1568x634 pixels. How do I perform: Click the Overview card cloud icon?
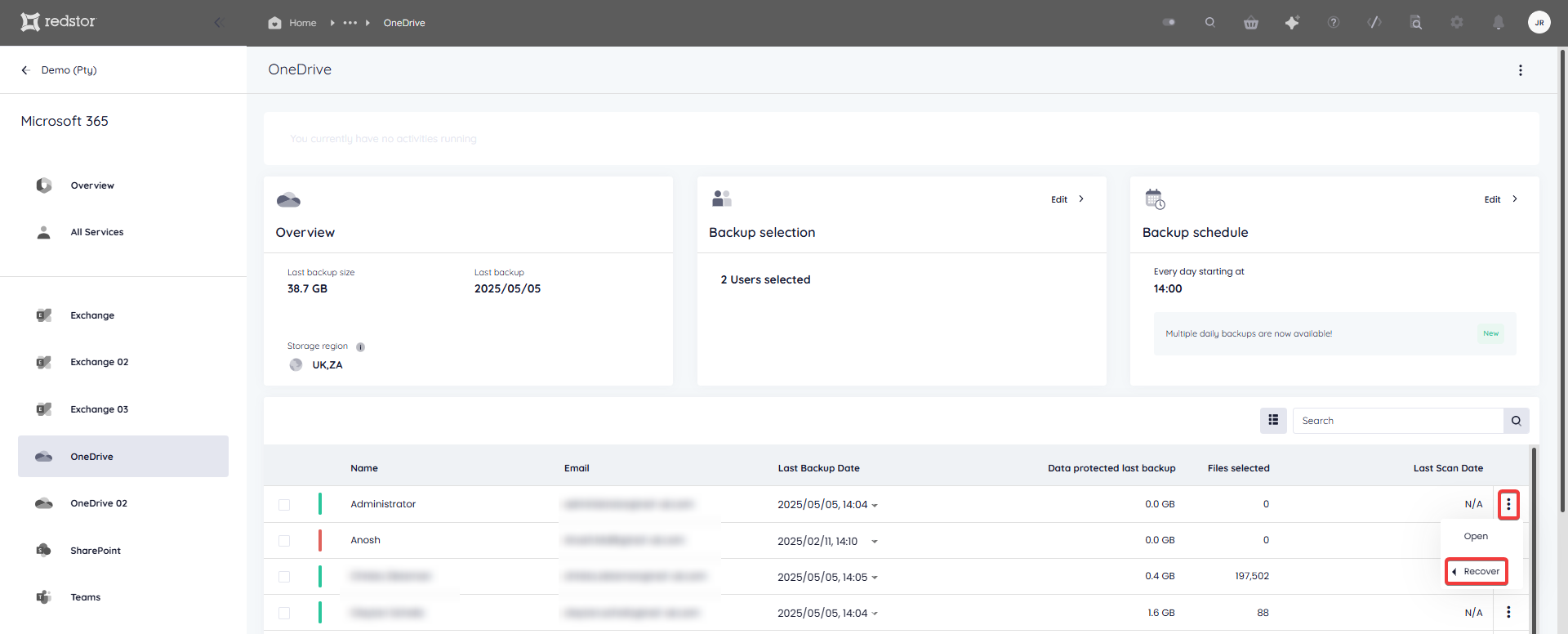point(288,199)
